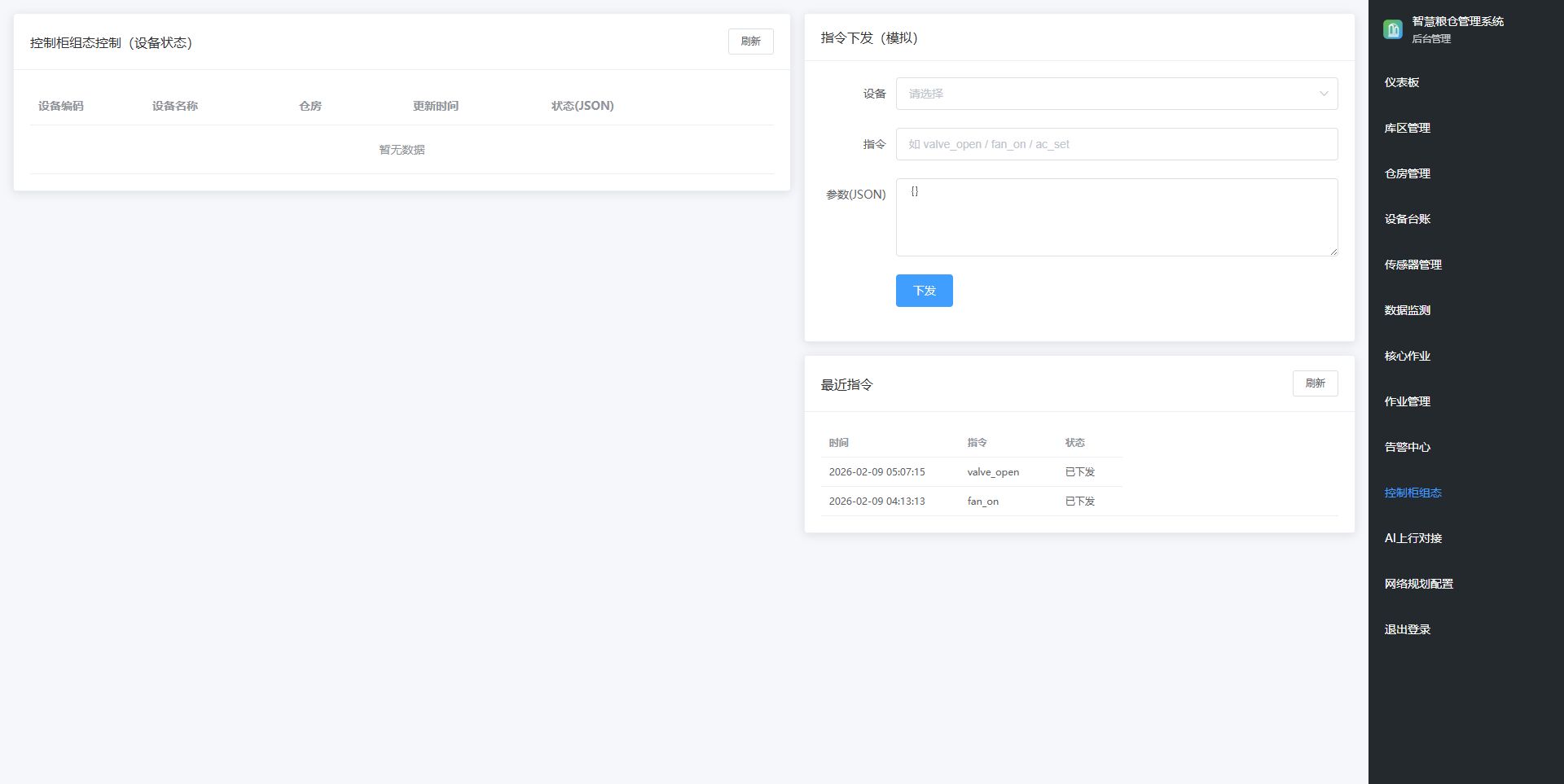
Task: Open the 设备台账 page
Action: (x=1407, y=219)
